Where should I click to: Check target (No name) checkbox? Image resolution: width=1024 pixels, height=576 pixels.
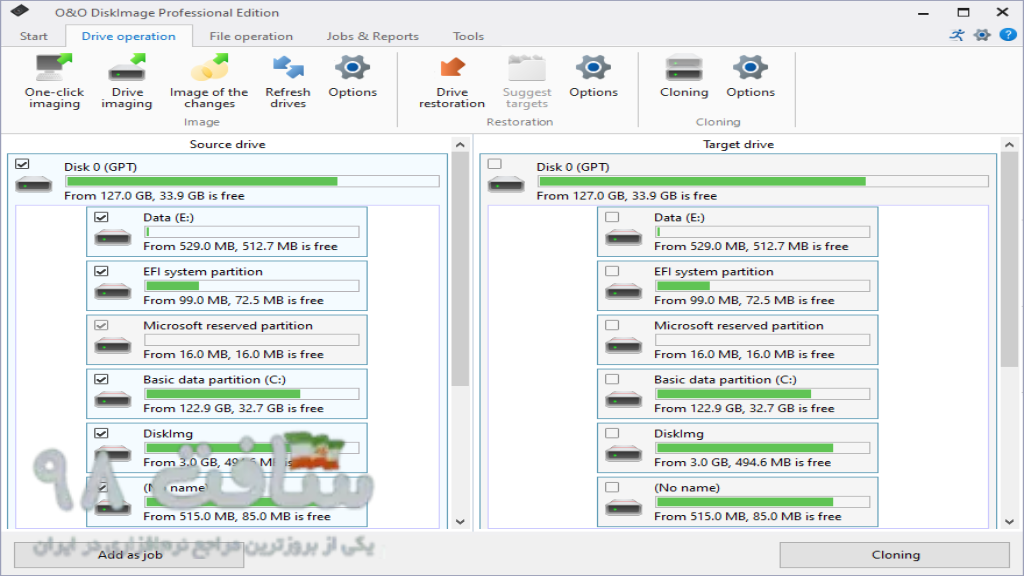pyautogui.click(x=612, y=487)
